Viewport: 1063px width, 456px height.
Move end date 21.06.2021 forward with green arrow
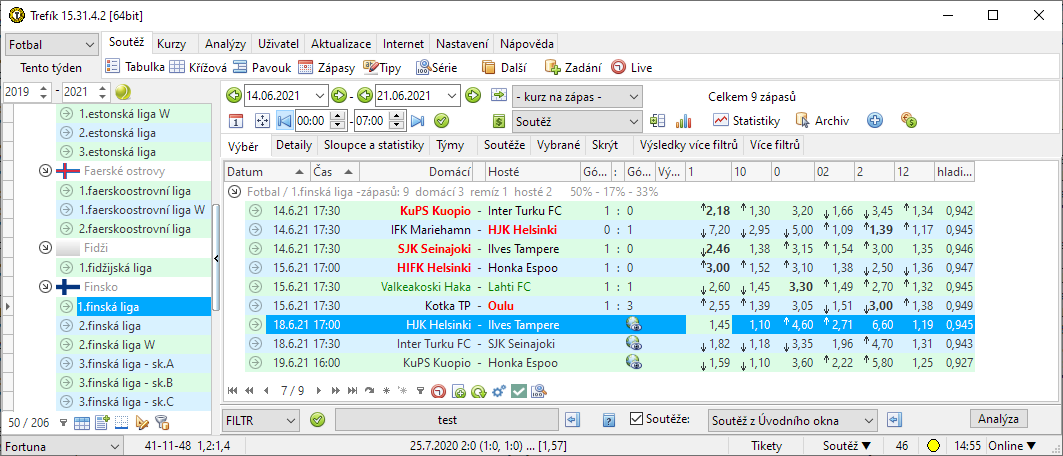(x=473, y=95)
